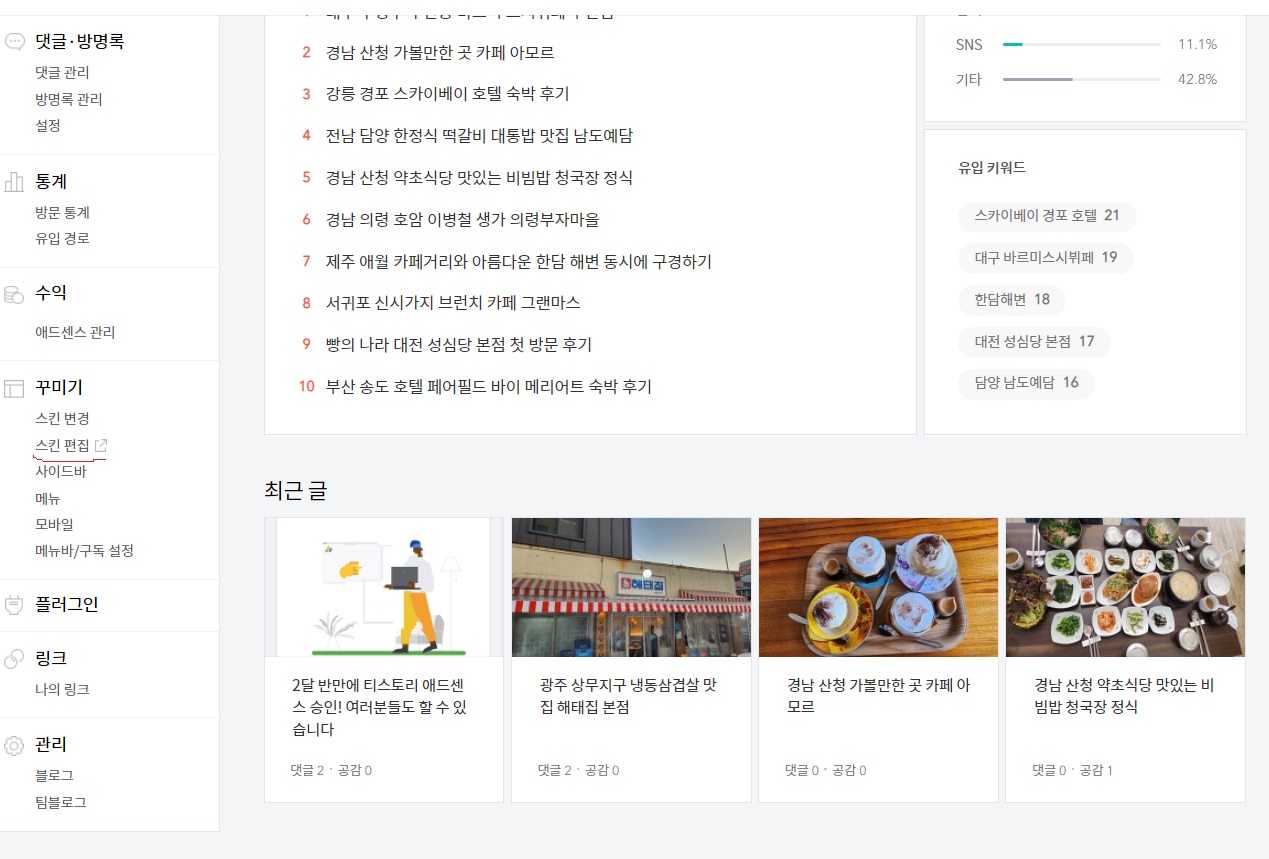Click keyword chip 한담해변 18
Image resolution: width=1269 pixels, height=859 pixels.
1012,300
